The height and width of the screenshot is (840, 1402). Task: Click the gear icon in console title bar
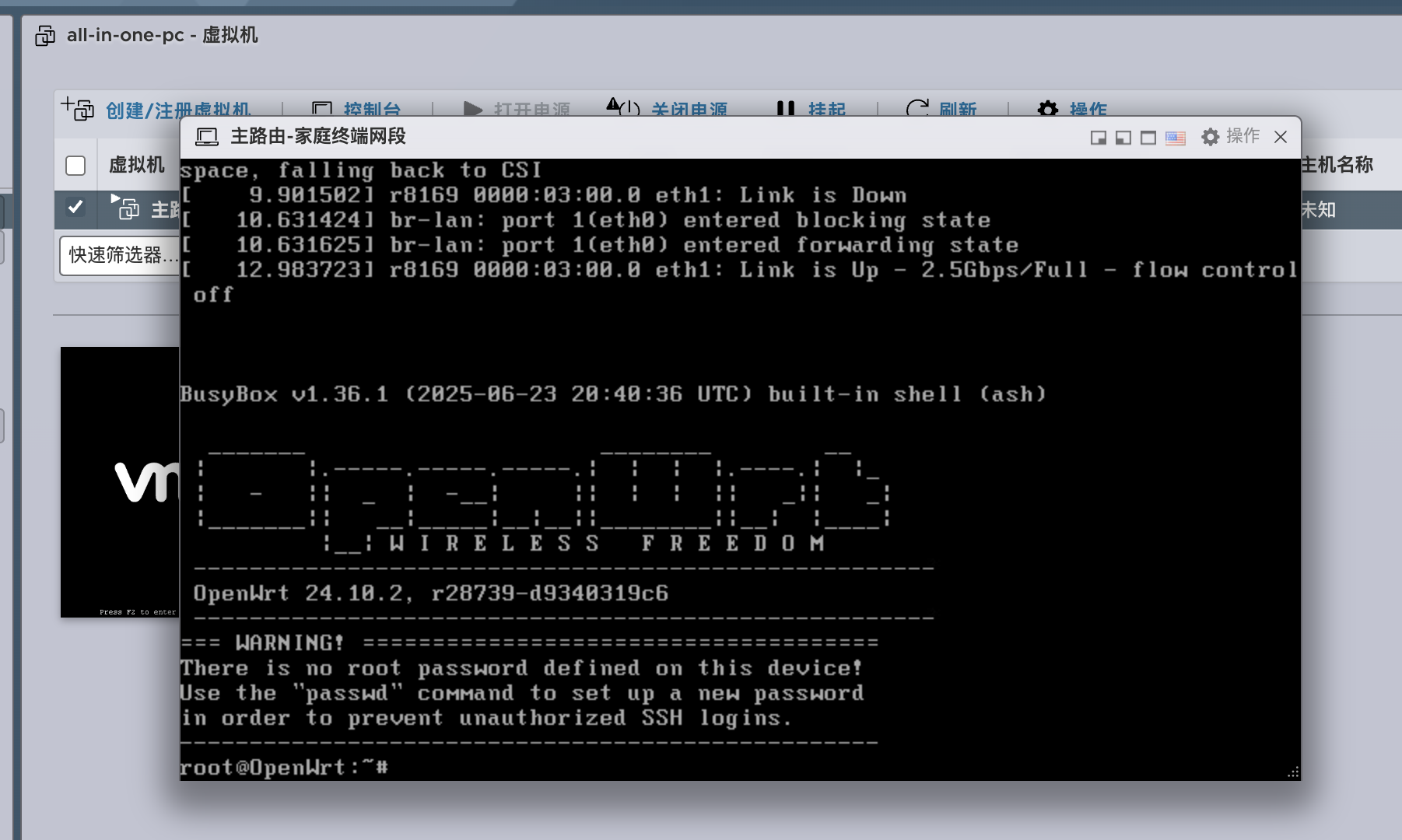(x=1210, y=137)
